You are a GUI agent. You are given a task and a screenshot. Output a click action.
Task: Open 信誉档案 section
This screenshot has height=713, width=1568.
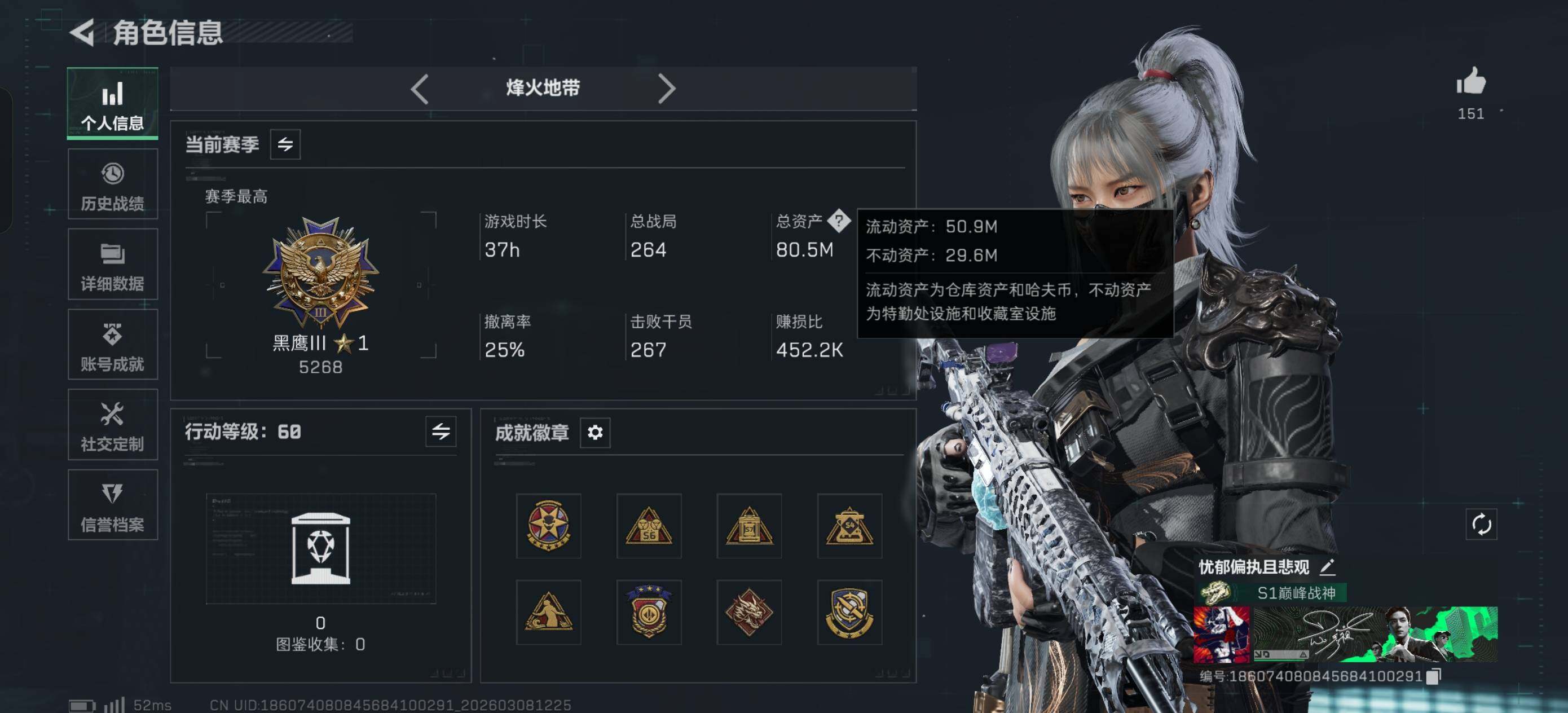point(113,505)
